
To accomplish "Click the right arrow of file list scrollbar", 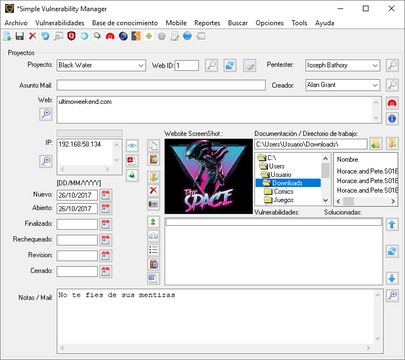I will 393,201.
